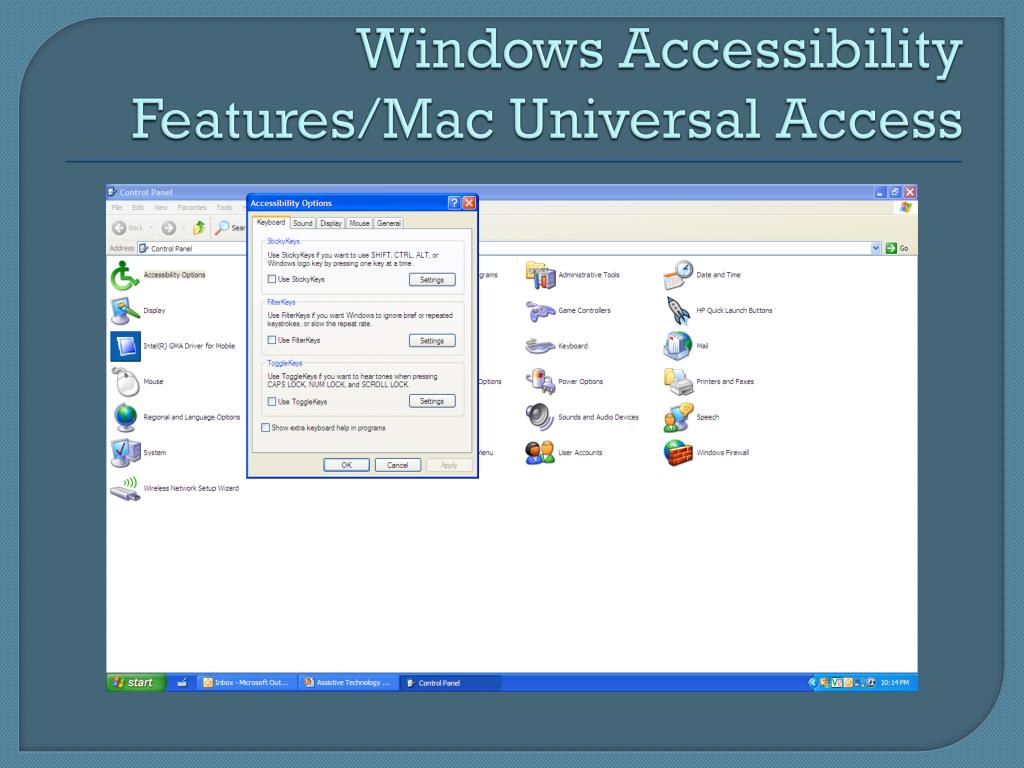The image size is (1024, 768).
Task: Switch to Assistive Technology taskbar button
Action: pos(348,682)
